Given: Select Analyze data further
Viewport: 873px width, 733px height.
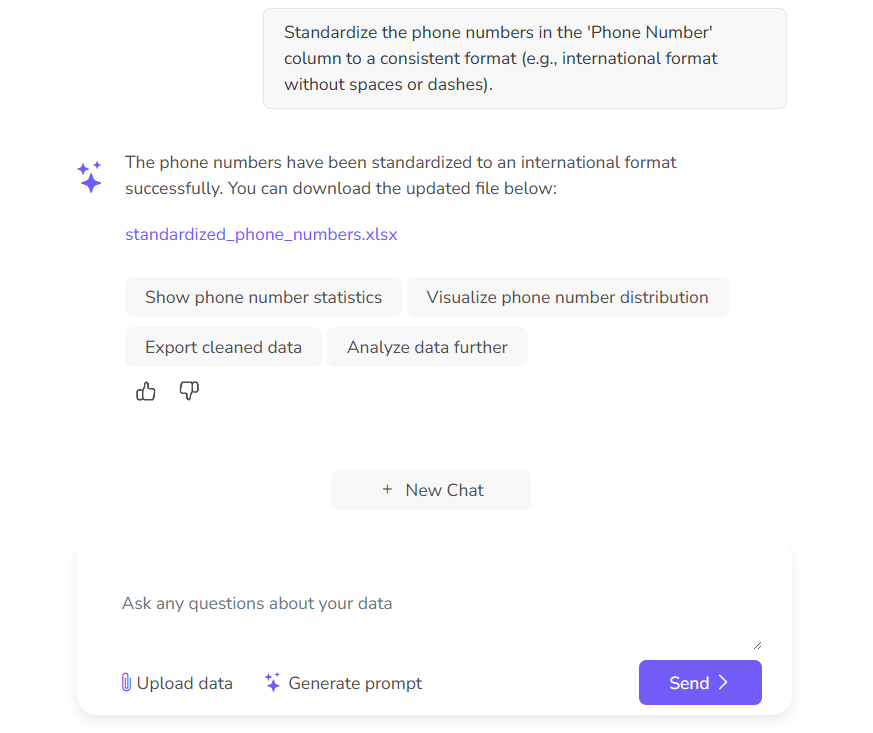Looking at the screenshot, I should [x=427, y=347].
